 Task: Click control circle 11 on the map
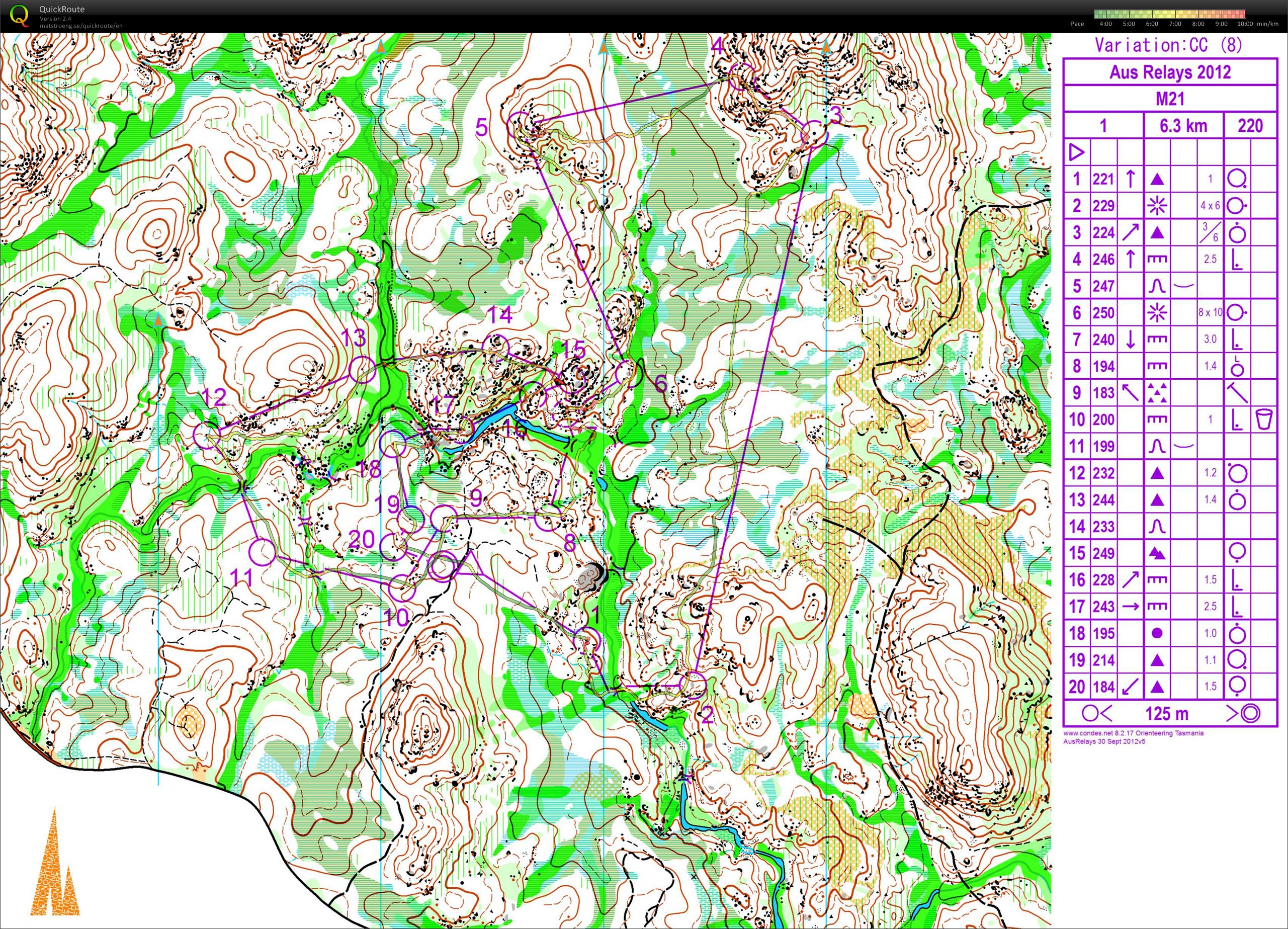tap(263, 552)
